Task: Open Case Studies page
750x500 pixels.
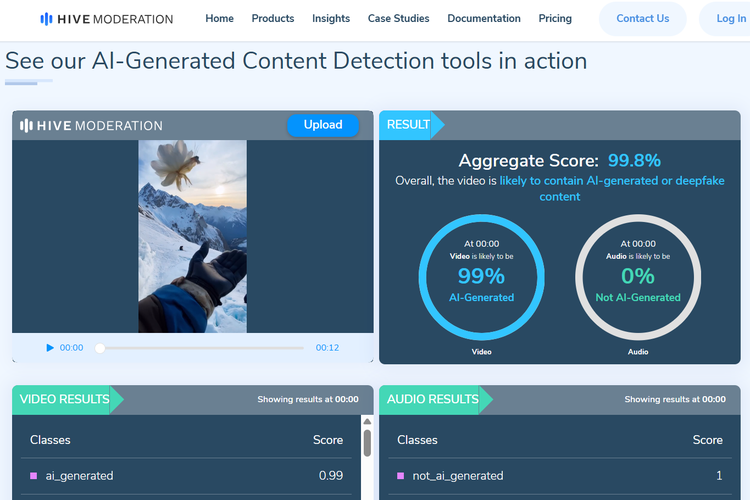Action: click(398, 19)
